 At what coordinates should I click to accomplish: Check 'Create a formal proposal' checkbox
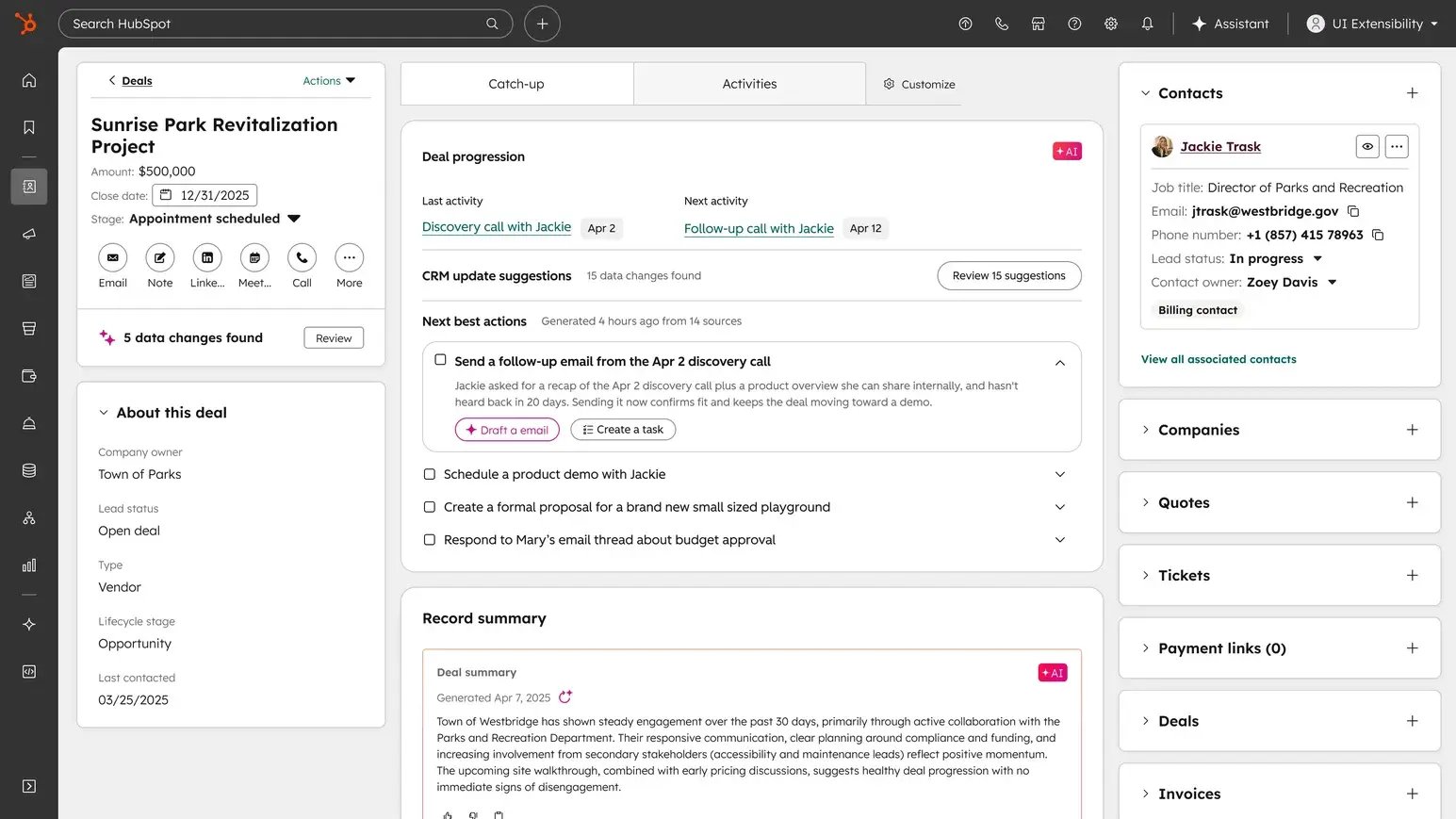click(x=430, y=507)
